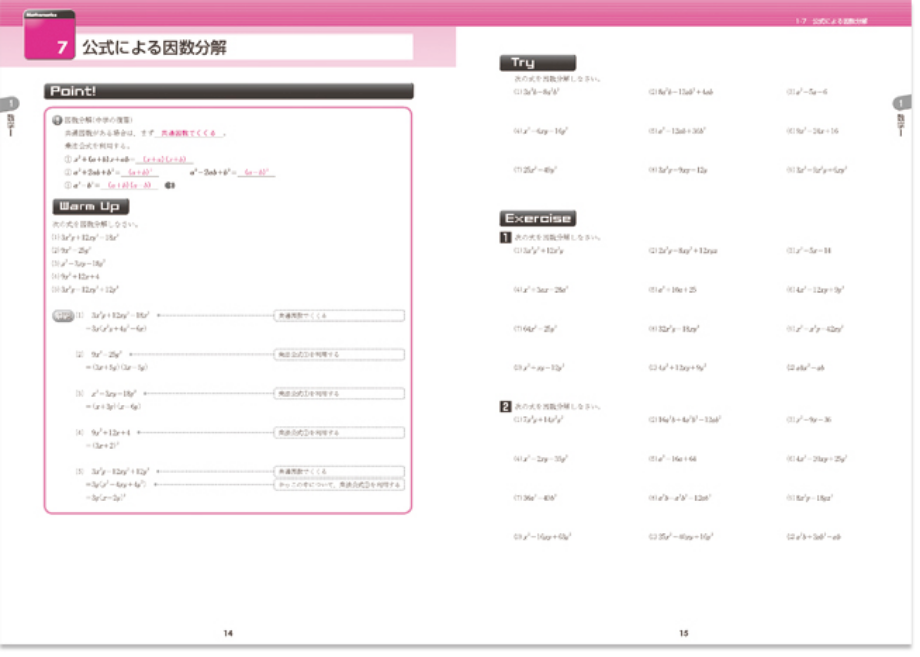Select the left page edge tab numbered 1

point(9,104)
